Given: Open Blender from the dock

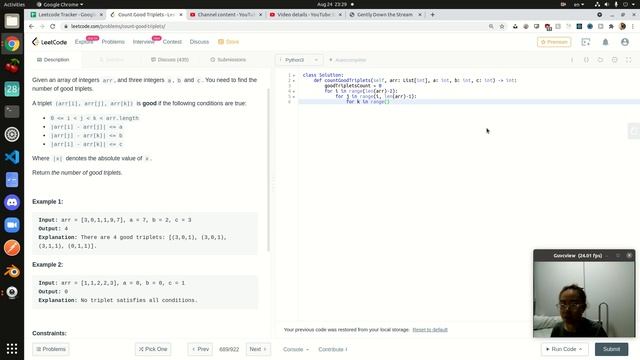Looking at the screenshot, I should [12, 271].
